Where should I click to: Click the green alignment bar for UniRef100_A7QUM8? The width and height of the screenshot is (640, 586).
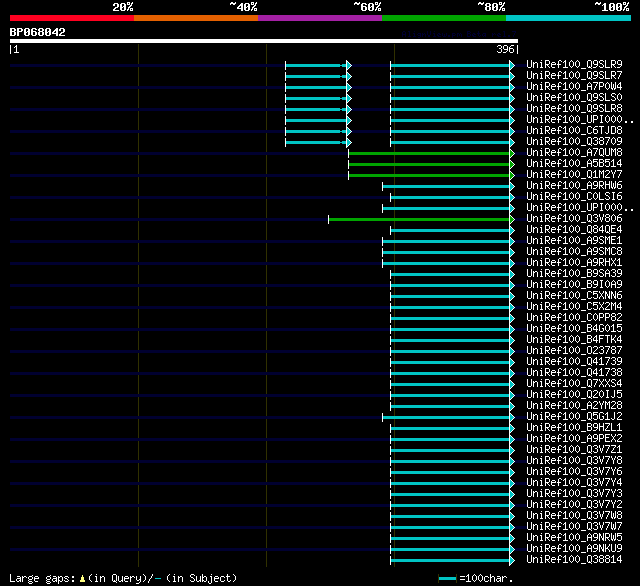click(431, 153)
